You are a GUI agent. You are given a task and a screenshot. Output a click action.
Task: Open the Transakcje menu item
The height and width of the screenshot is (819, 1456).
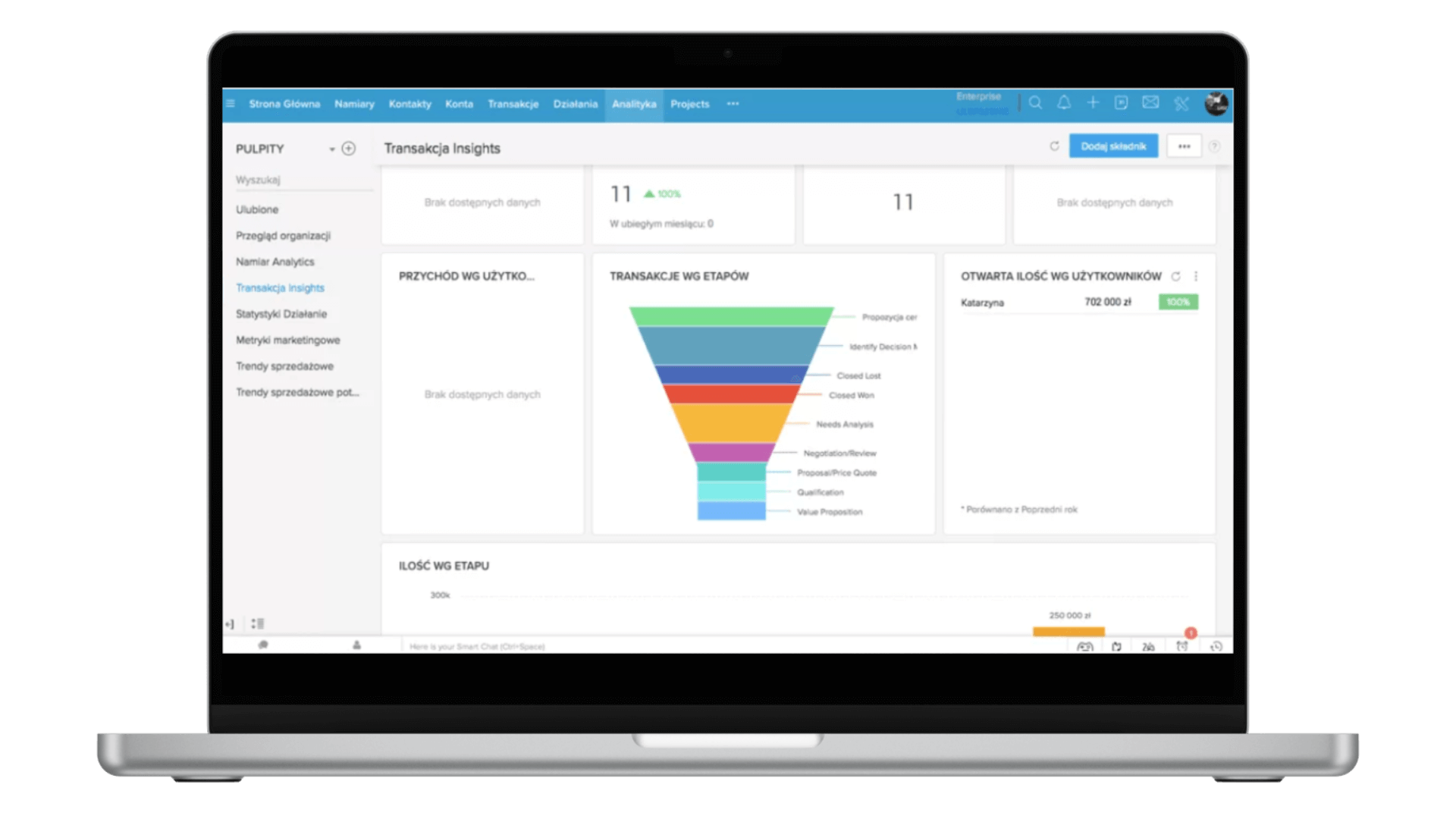513,105
